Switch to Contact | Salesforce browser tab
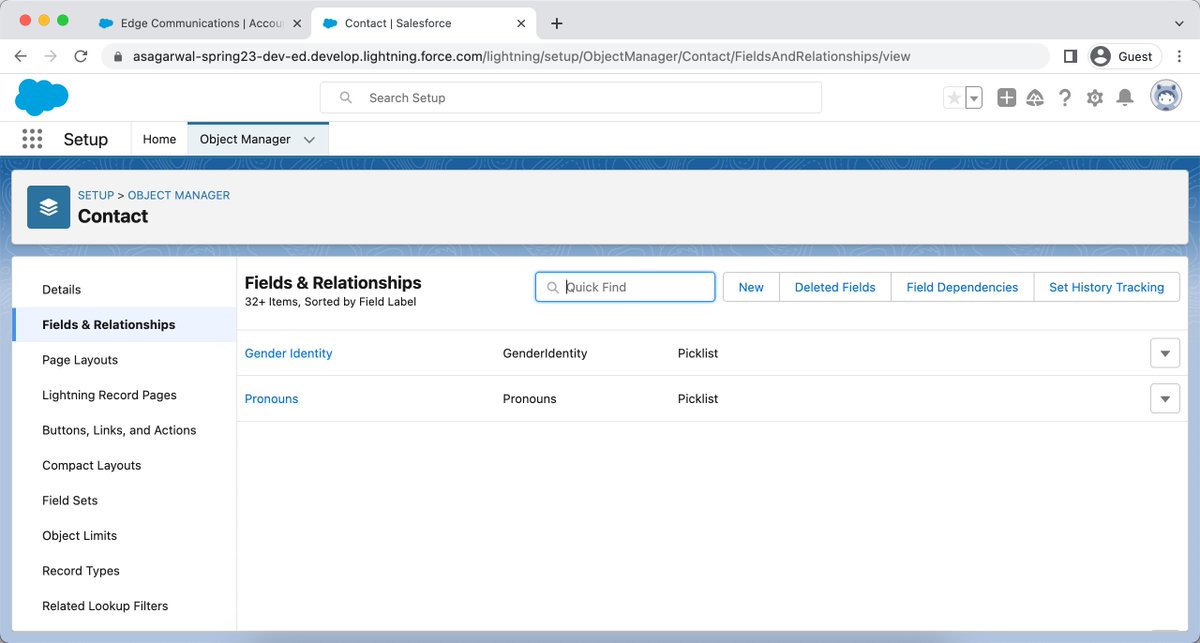 click(x=424, y=23)
